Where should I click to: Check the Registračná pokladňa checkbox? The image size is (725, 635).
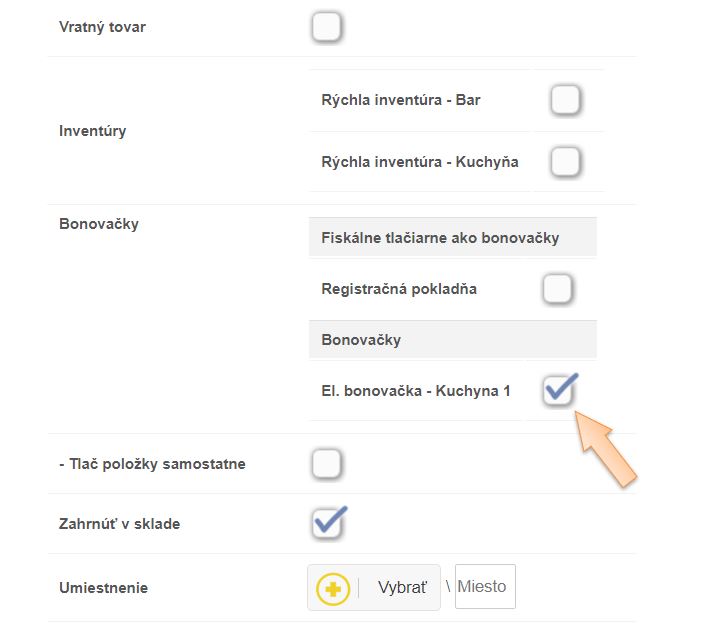(x=557, y=289)
